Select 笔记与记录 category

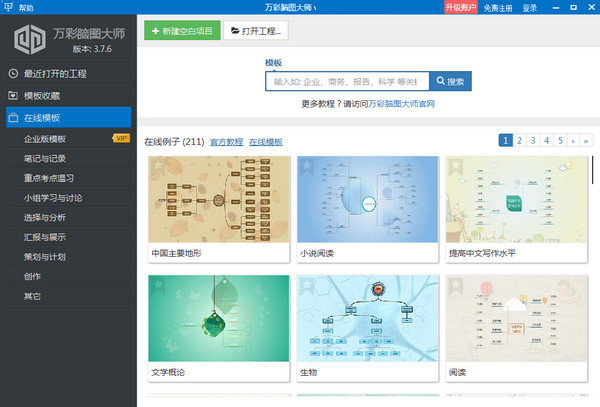[x=45, y=158]
